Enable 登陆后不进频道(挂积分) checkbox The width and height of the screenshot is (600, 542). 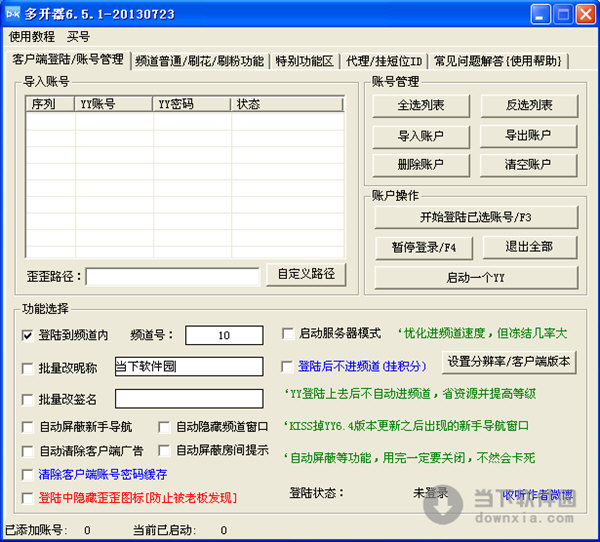pos(287,367)
